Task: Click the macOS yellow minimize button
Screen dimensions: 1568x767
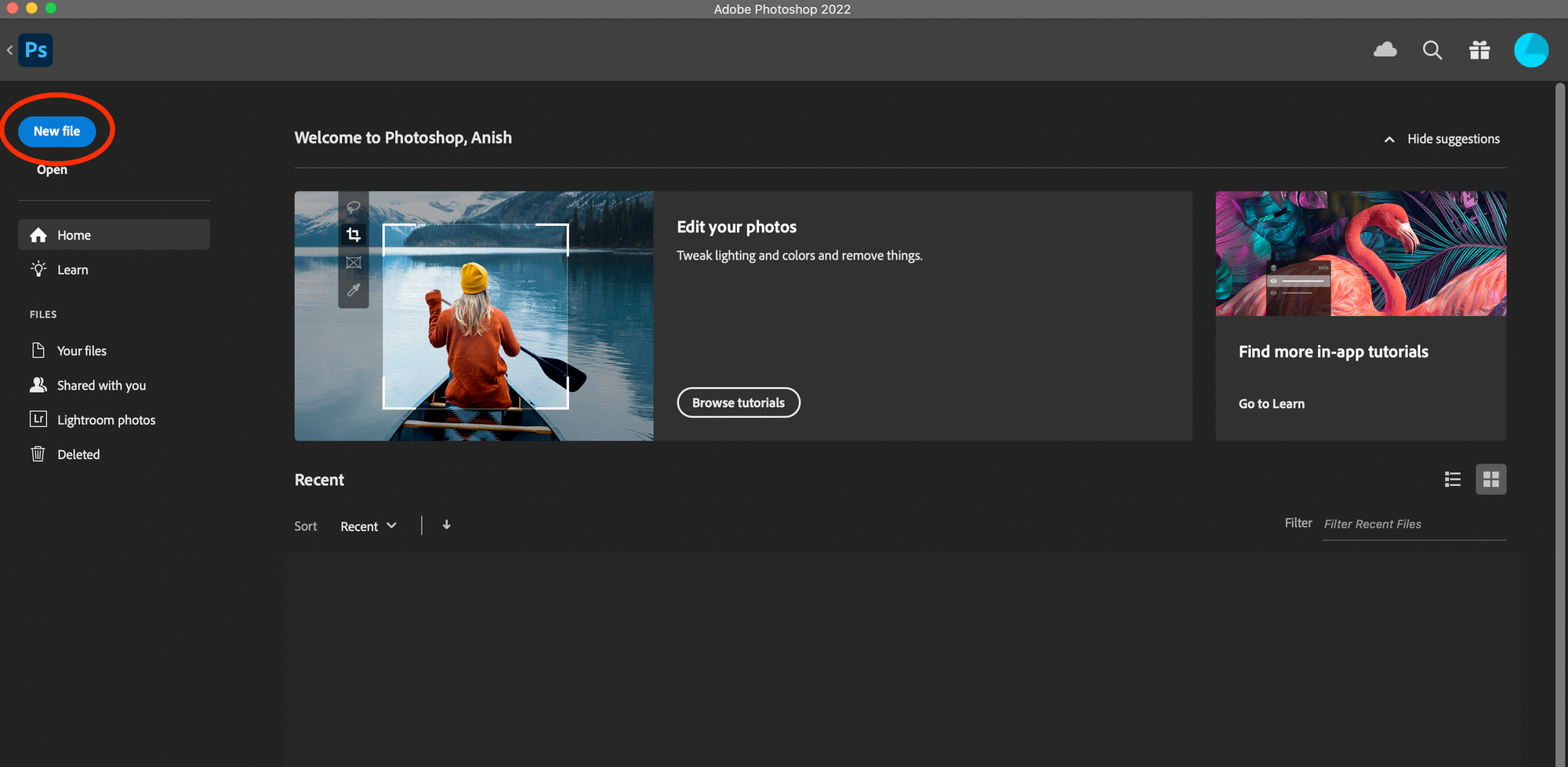Action: pos(31,8)
